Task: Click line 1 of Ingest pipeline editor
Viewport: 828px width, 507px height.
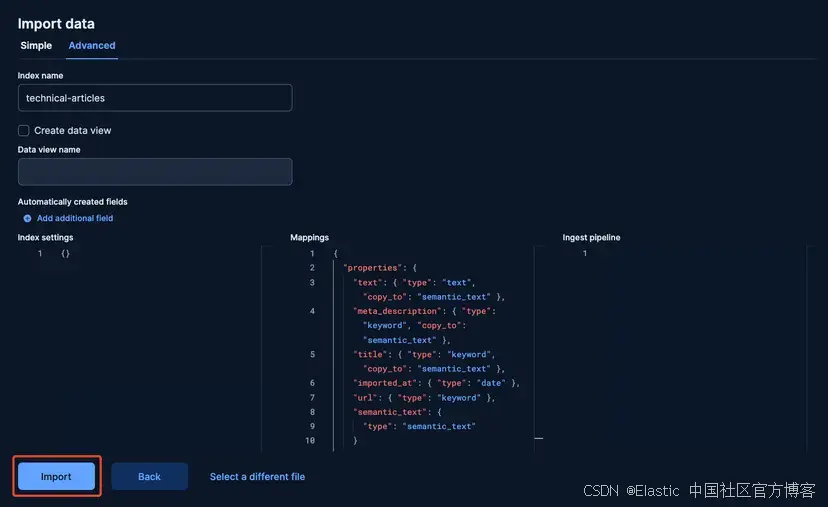Action: (x=585, y=254)
